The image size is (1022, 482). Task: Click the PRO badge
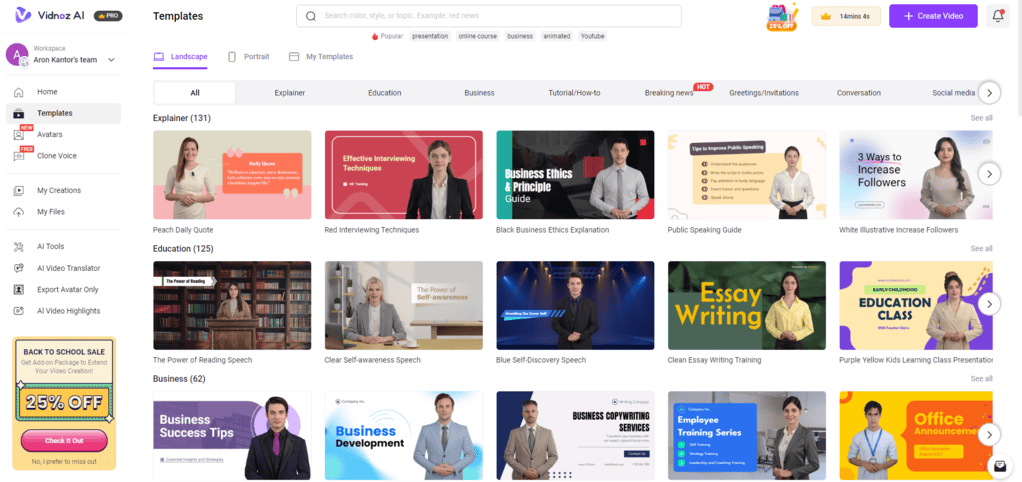pos(108,16)
